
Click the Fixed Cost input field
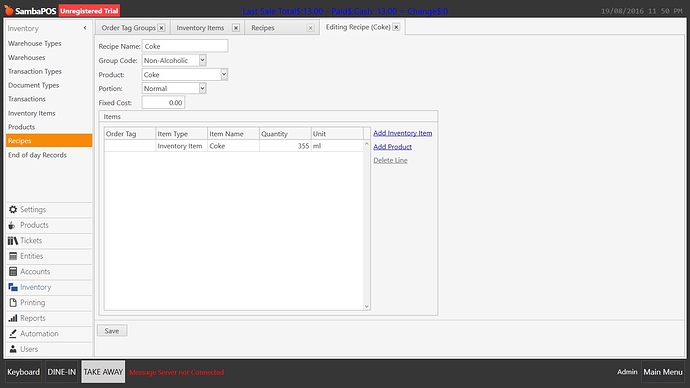(163, 102)
